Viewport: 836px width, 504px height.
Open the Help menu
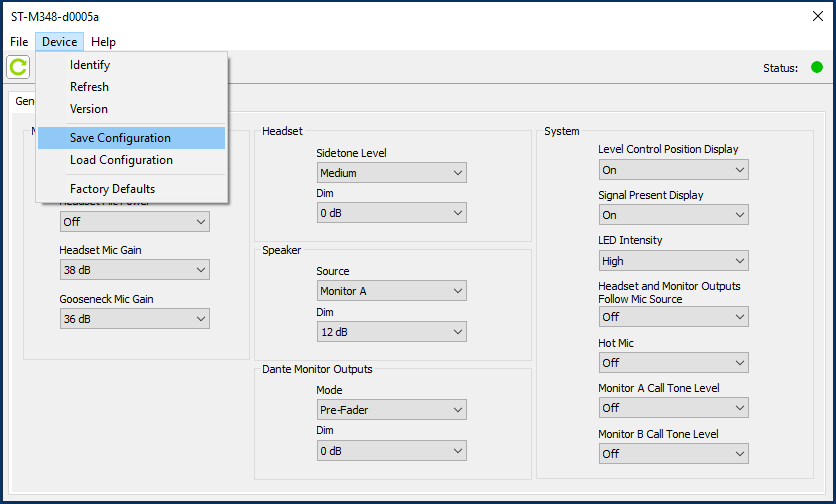coord(103,42)
